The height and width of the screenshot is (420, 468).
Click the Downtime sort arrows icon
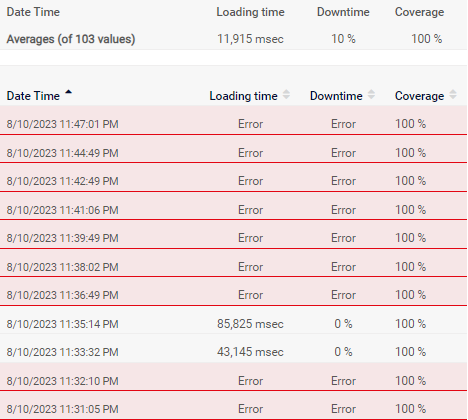[371, 94]
